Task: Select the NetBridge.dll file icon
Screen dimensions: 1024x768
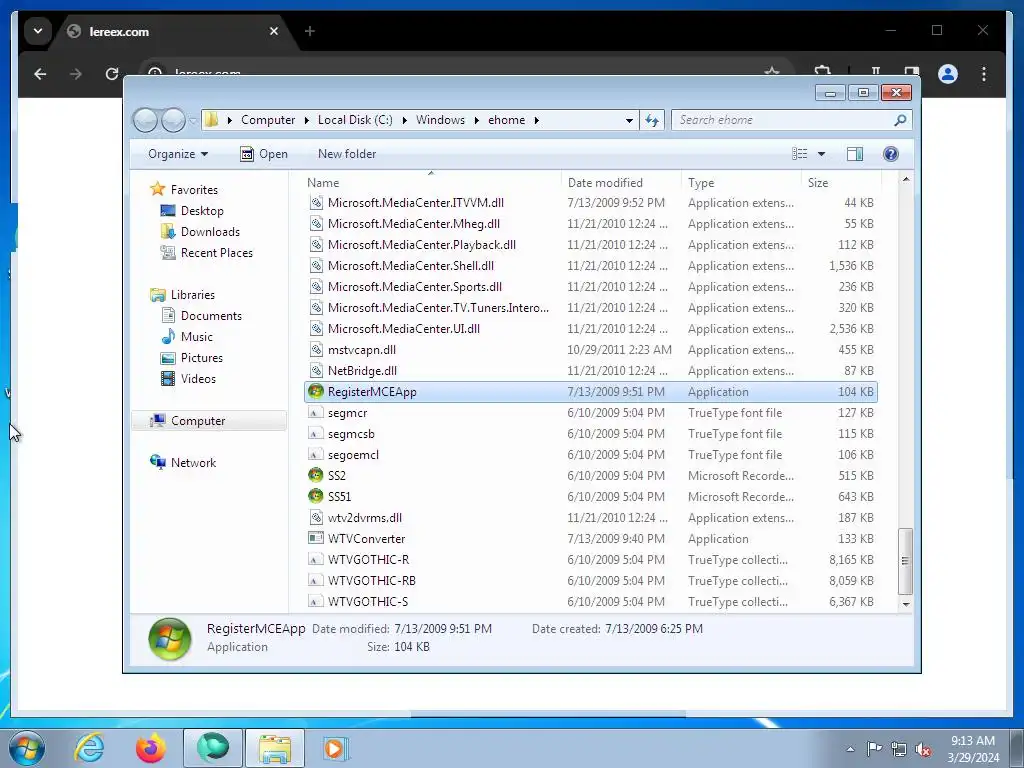Action: 315,370
